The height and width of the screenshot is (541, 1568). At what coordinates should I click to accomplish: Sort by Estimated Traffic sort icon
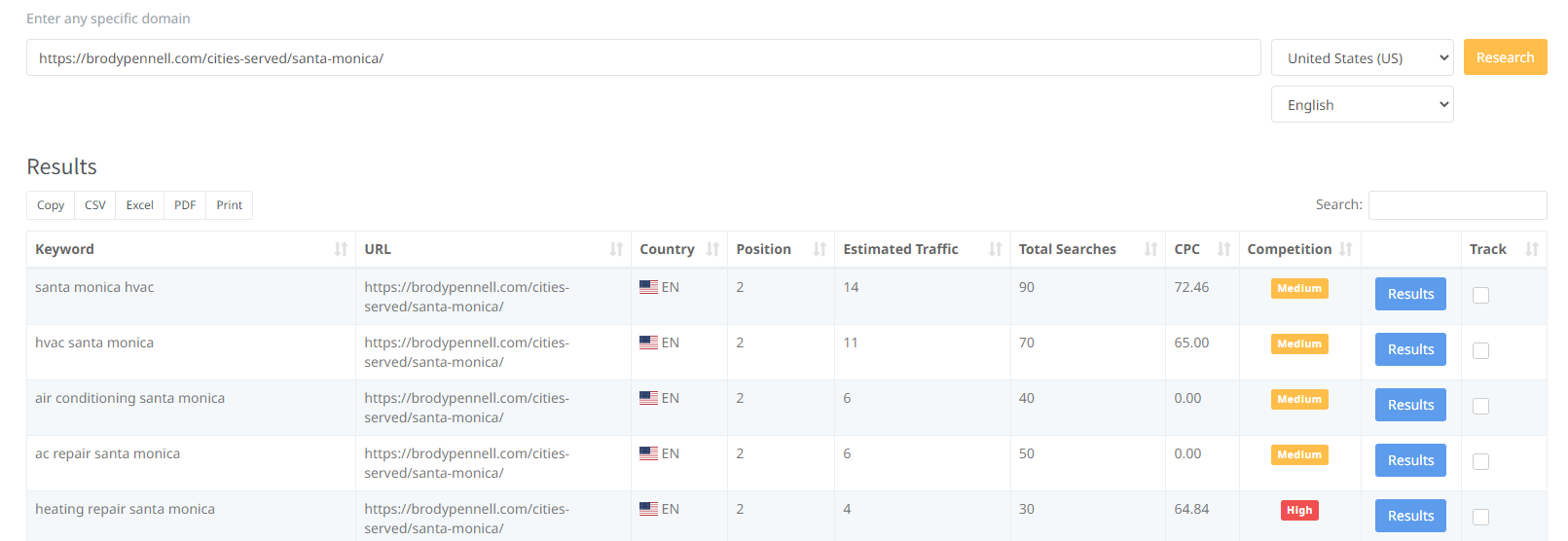[x=995, y=249]
